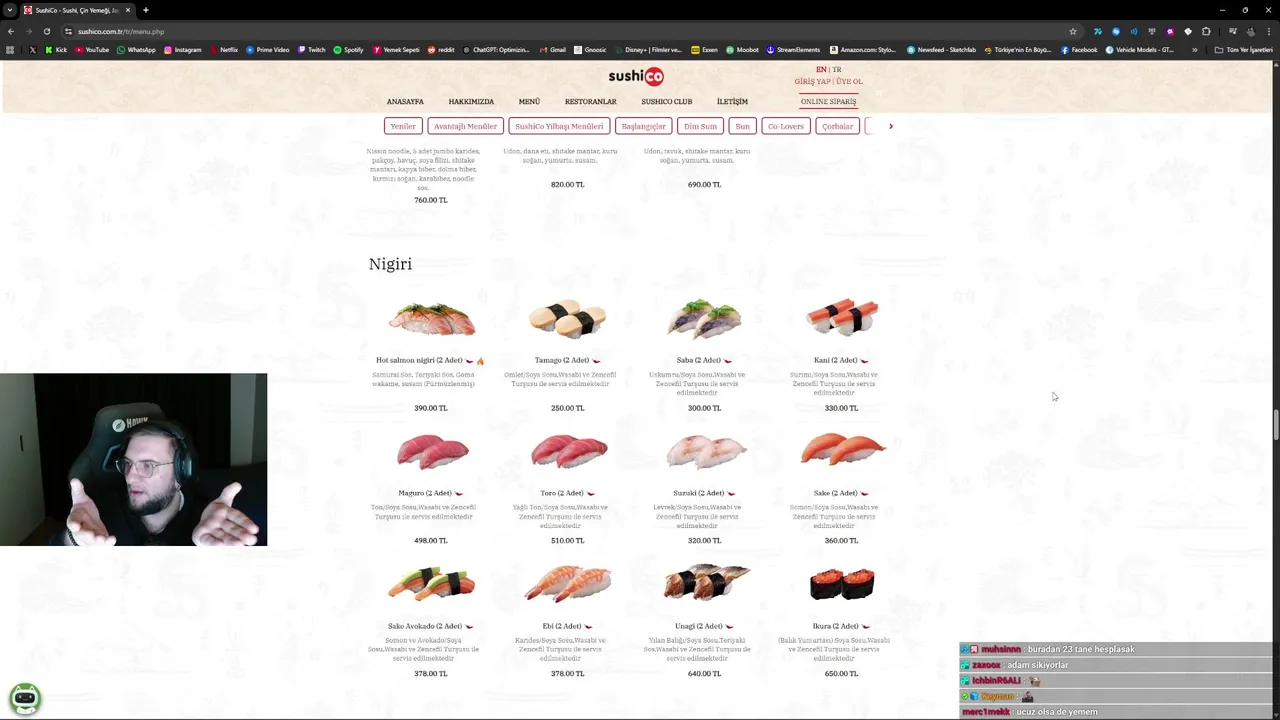Viewport: 1280px width, 720px height.
Task: Open the Netflix bookmark
Action: (x=223, y=50)
